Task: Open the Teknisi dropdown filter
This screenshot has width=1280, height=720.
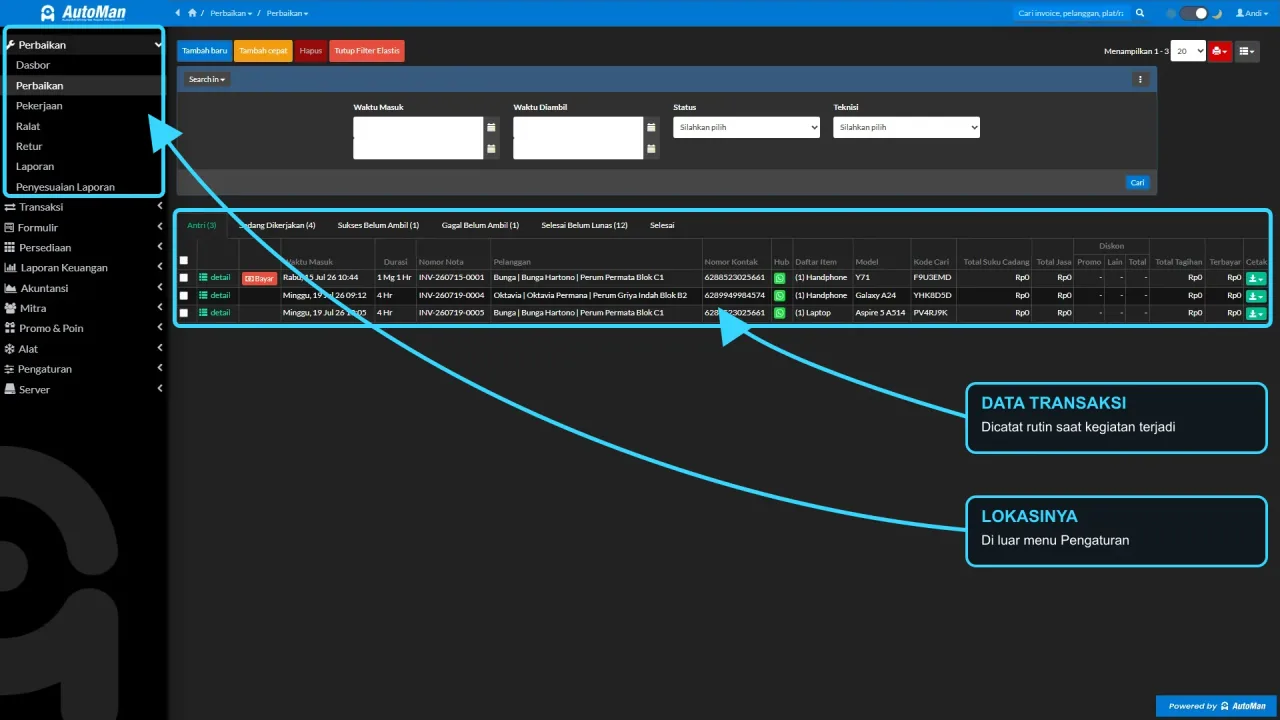Action: click(x=906, y=127)
